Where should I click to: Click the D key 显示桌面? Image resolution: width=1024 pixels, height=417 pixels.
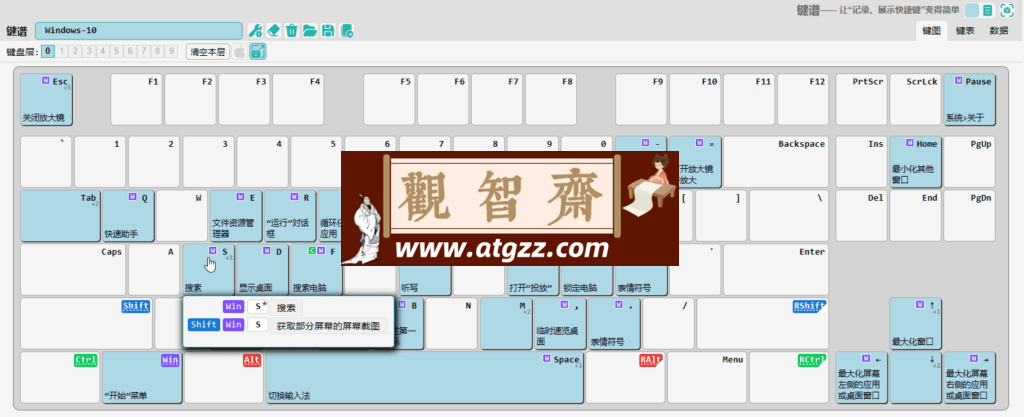[262, 270]
